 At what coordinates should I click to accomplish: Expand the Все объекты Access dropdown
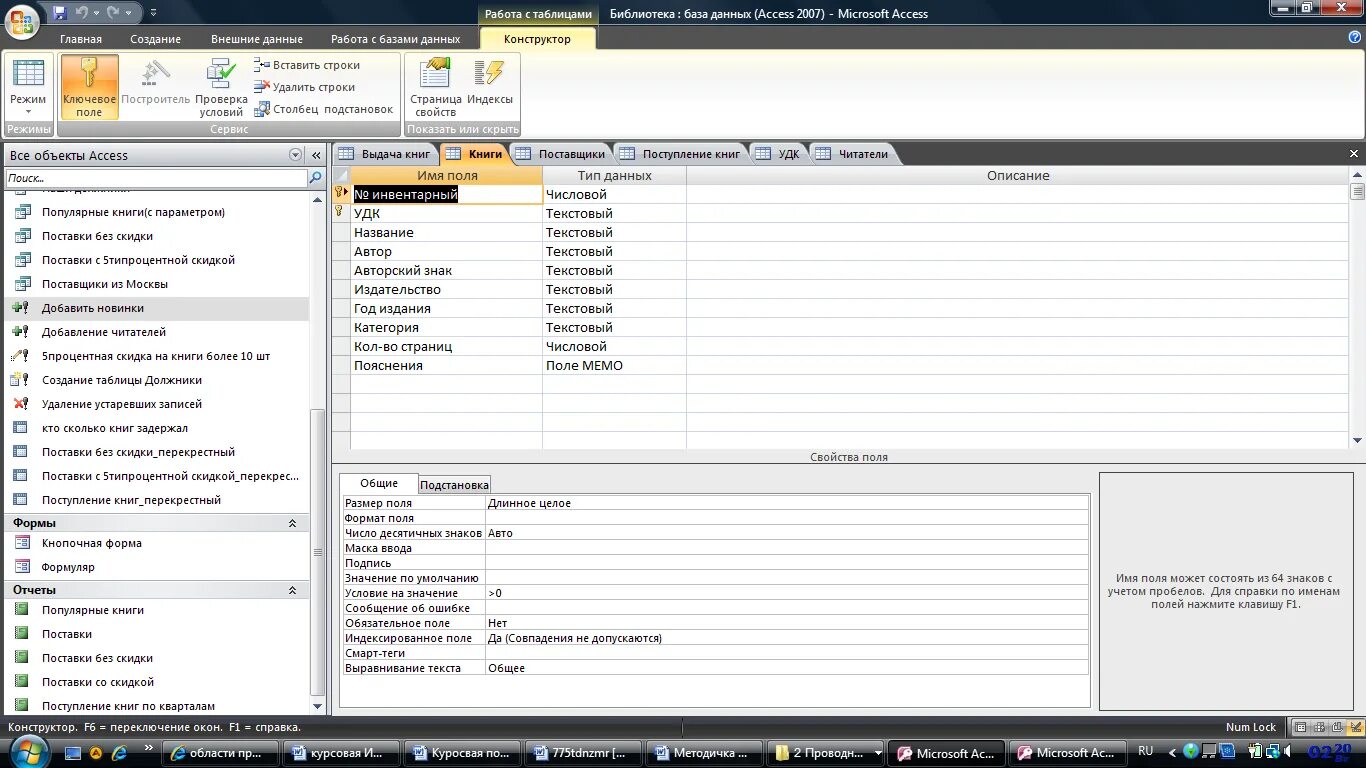coord(295,155)
